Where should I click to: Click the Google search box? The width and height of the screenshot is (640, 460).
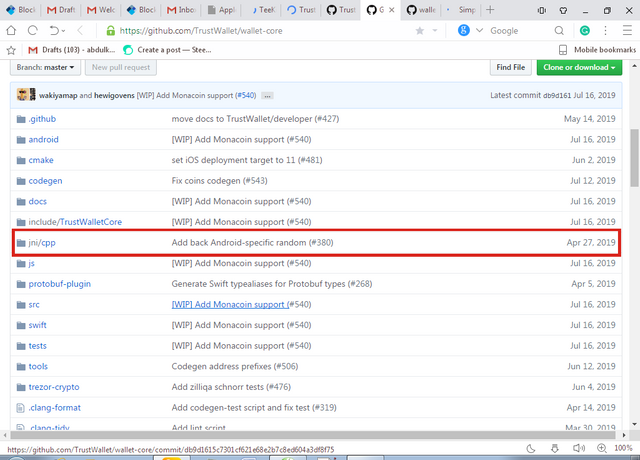(518, 31)
